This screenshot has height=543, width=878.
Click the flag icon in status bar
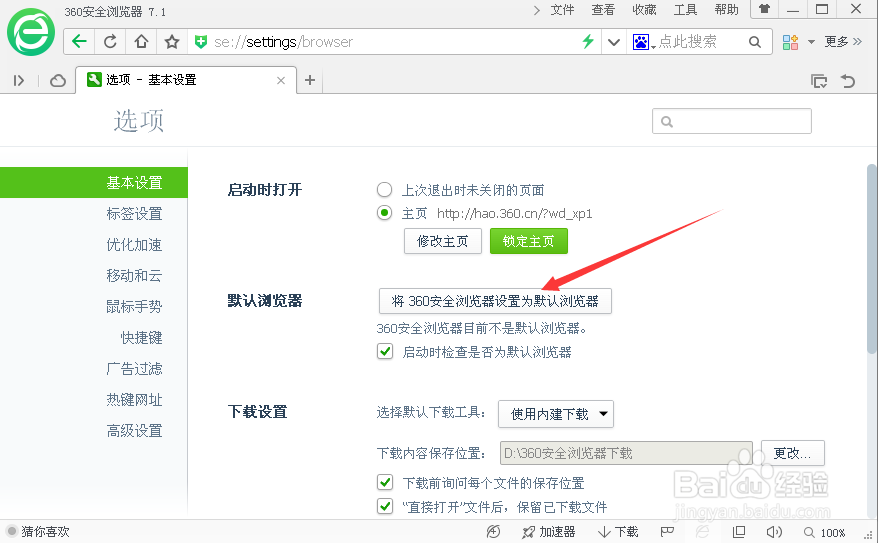(666, 532)
